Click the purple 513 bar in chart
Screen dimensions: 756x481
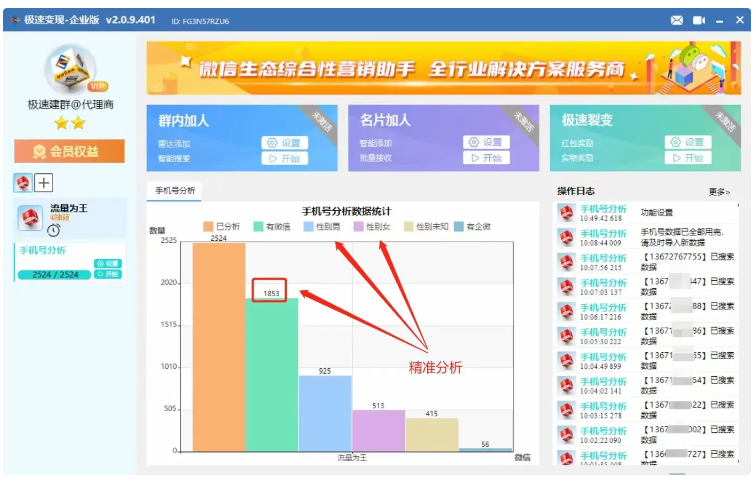point(378,430)
